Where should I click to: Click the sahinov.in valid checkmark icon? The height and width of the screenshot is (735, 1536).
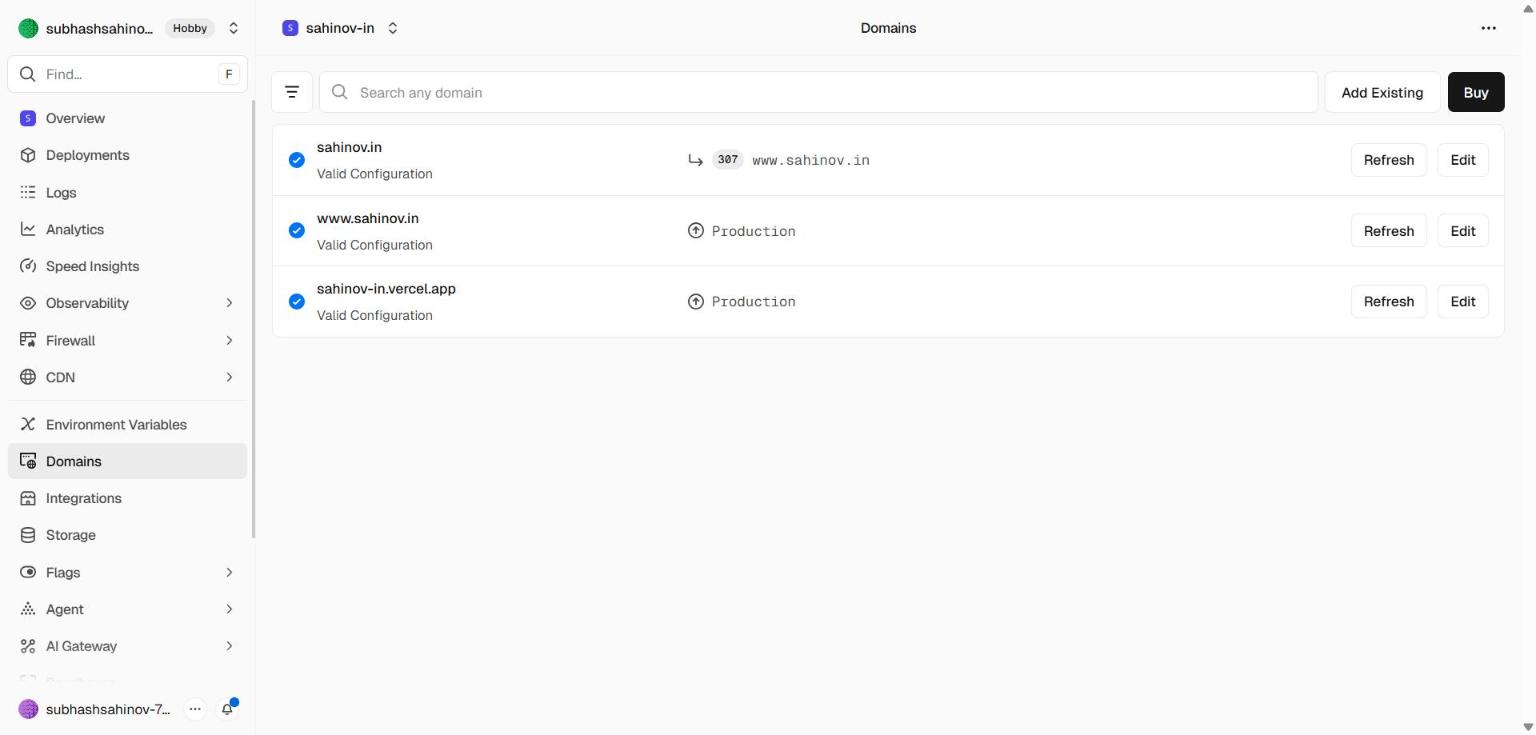pyautogui.click(x=297, y=160)
